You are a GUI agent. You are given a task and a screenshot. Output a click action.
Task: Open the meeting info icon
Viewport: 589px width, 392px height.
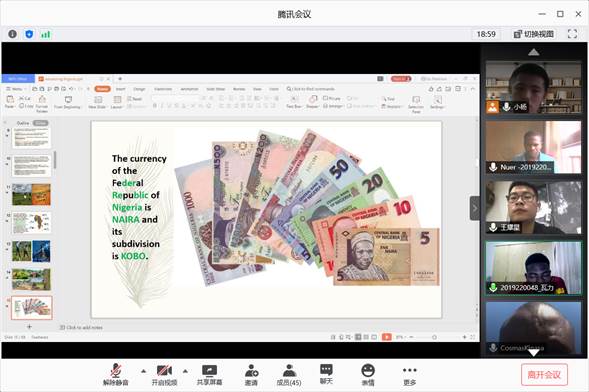point(12,34)
